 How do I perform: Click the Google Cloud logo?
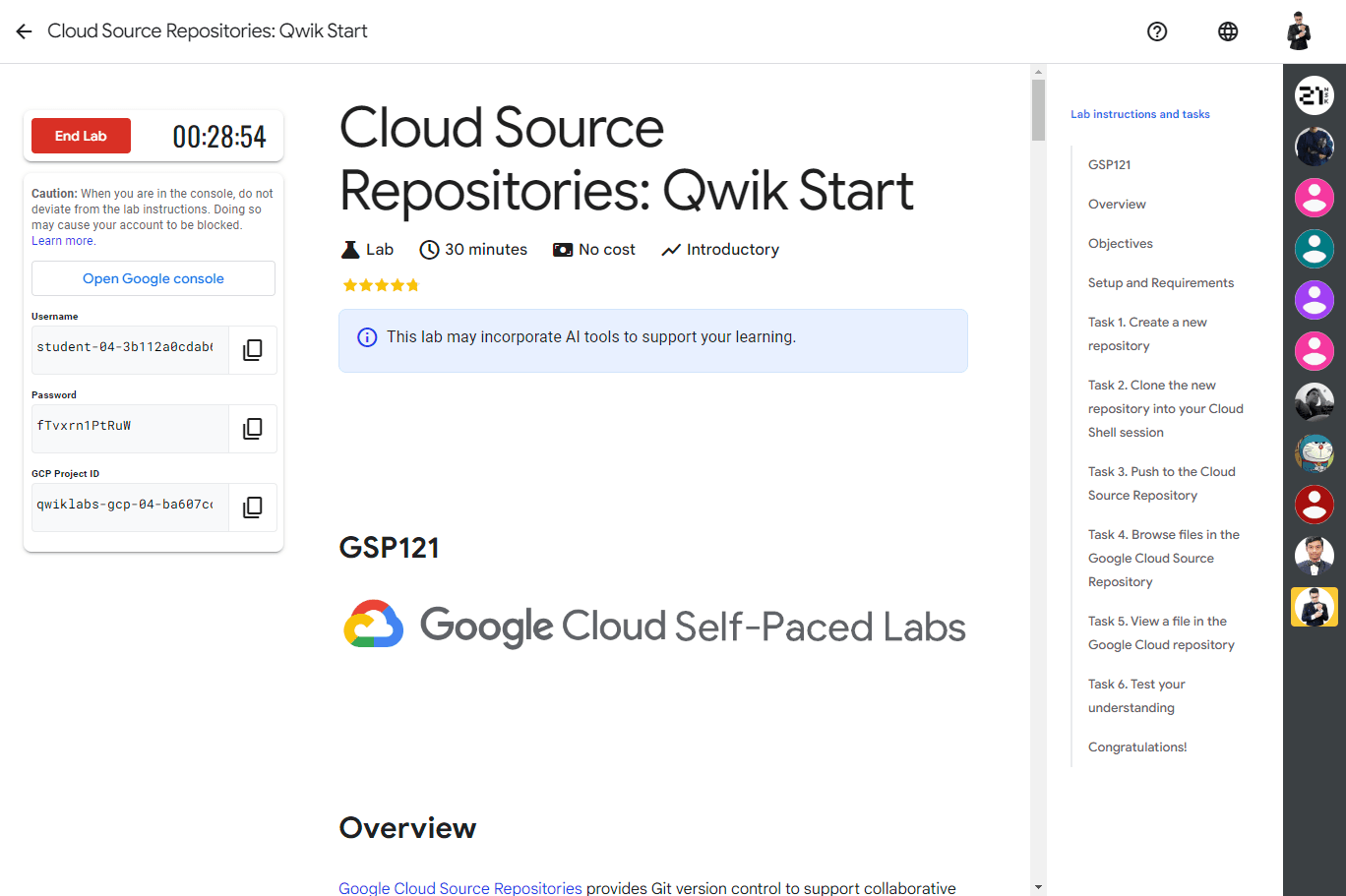click(374, 625)
